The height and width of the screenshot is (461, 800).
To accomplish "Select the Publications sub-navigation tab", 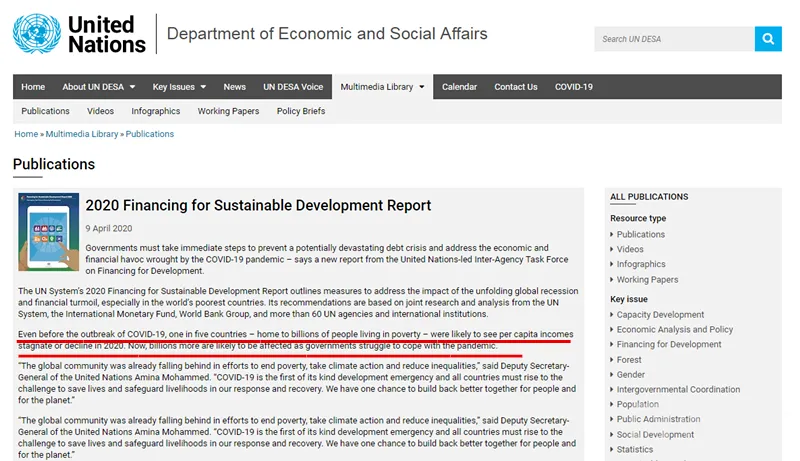I will coord(45,111).
